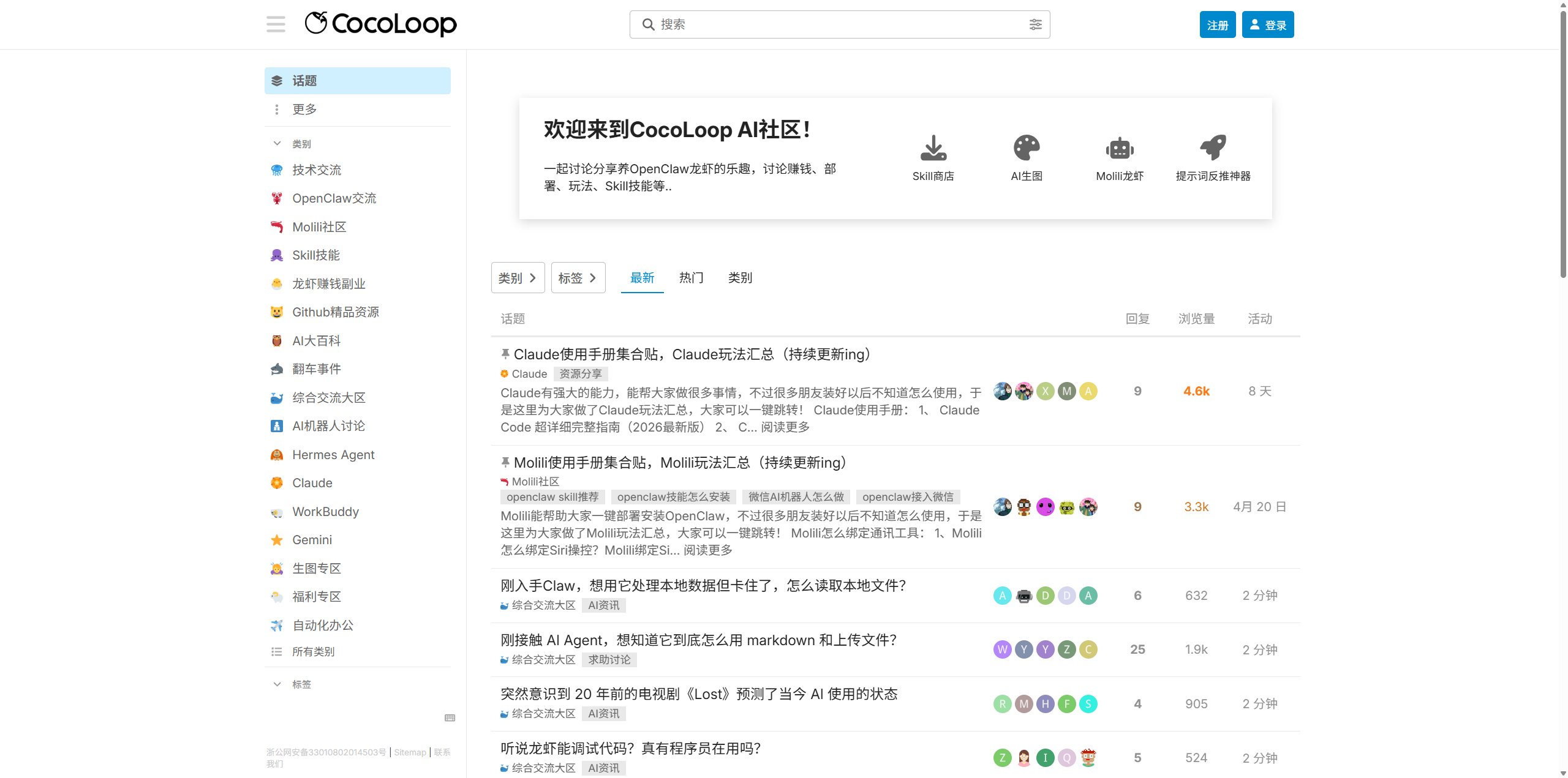Click the CocoLoop logo
The image size is (1568, 778).
tap(380, 24)
